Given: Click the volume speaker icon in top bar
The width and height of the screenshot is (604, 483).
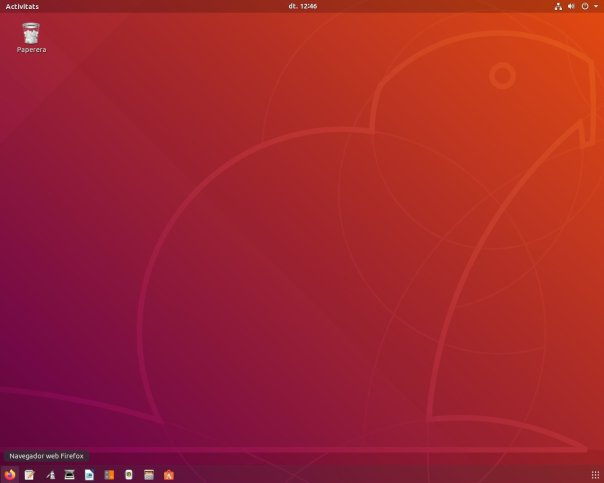Looking at the screenshot, I should point(571,6).
